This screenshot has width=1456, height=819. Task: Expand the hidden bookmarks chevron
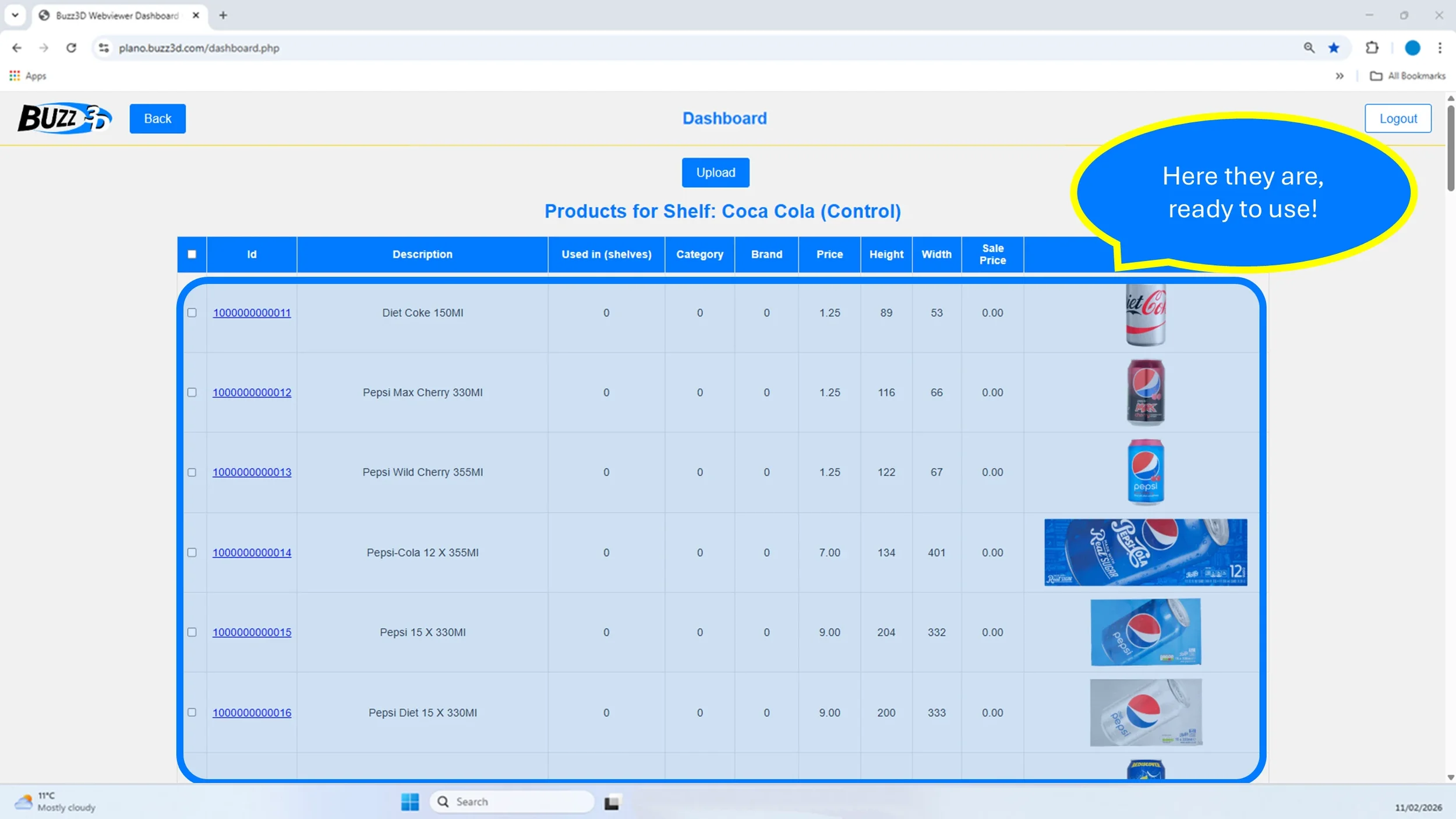click(x=1340, y=76)
